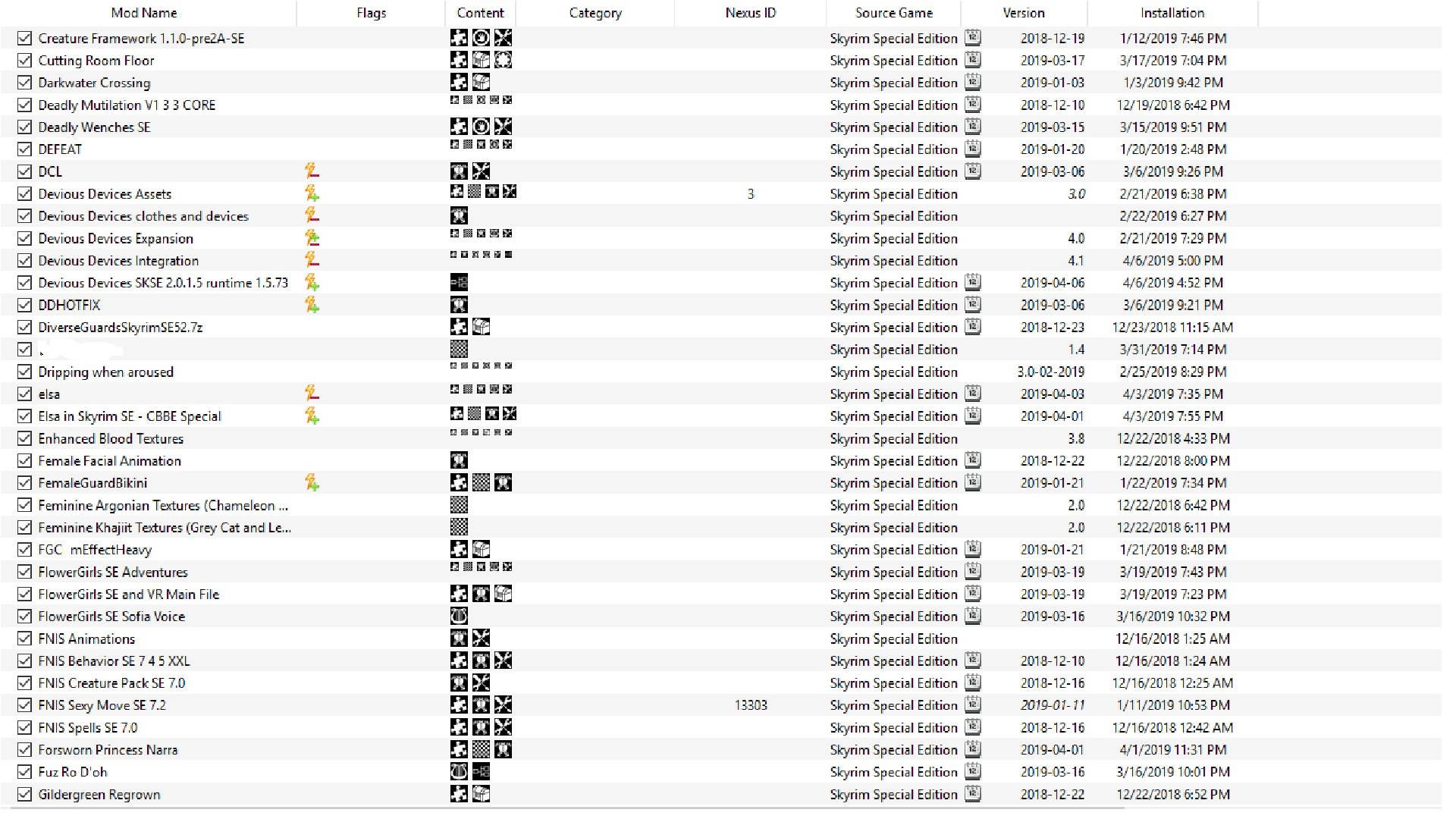
Task: Click calendar version icon for Gildergreen Regrown
Action: [973, 794]
